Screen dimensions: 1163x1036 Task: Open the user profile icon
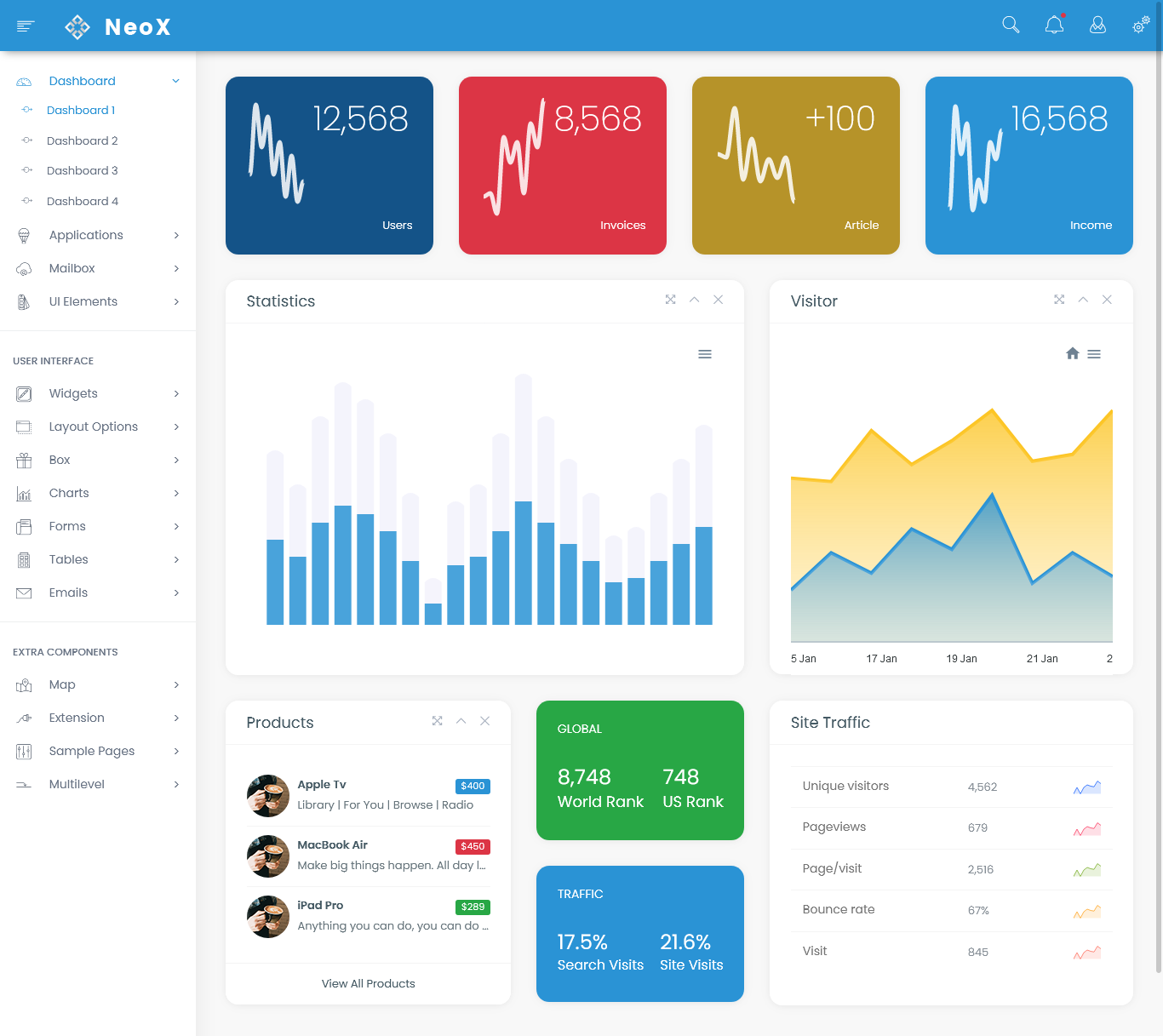1098,25
